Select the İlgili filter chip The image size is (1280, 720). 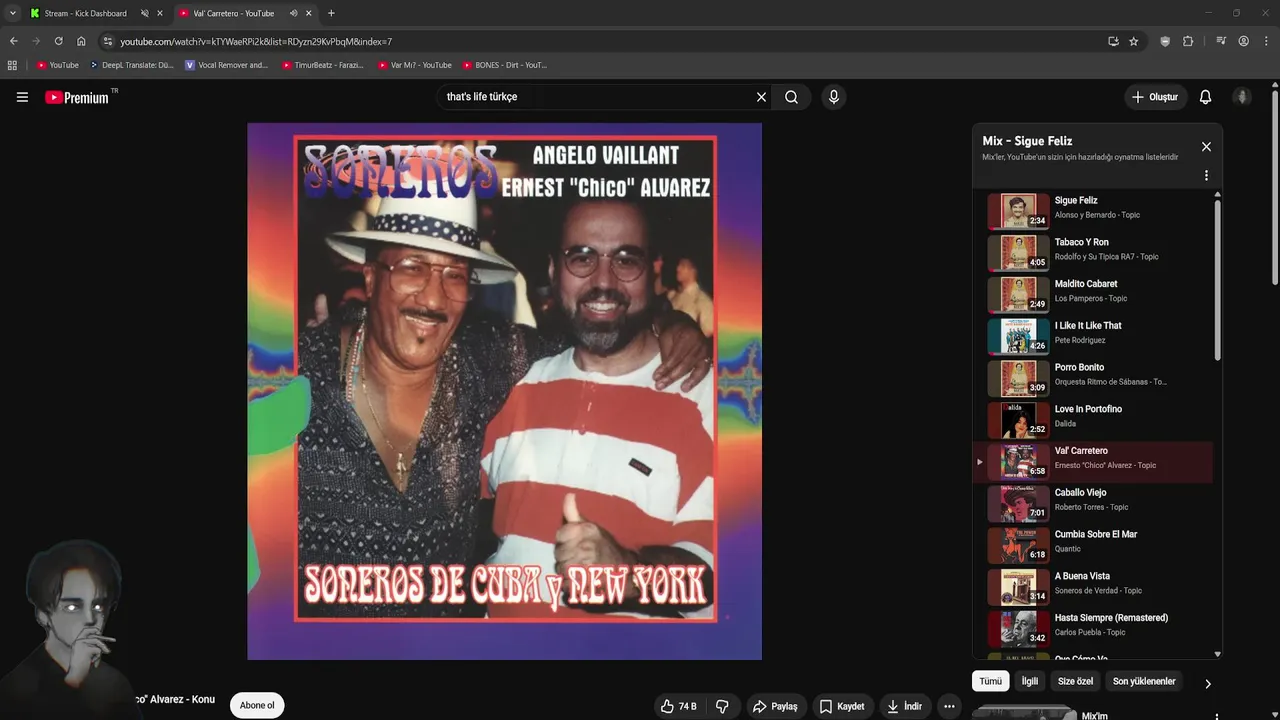pyautogui.click(x=1029, y=681)
